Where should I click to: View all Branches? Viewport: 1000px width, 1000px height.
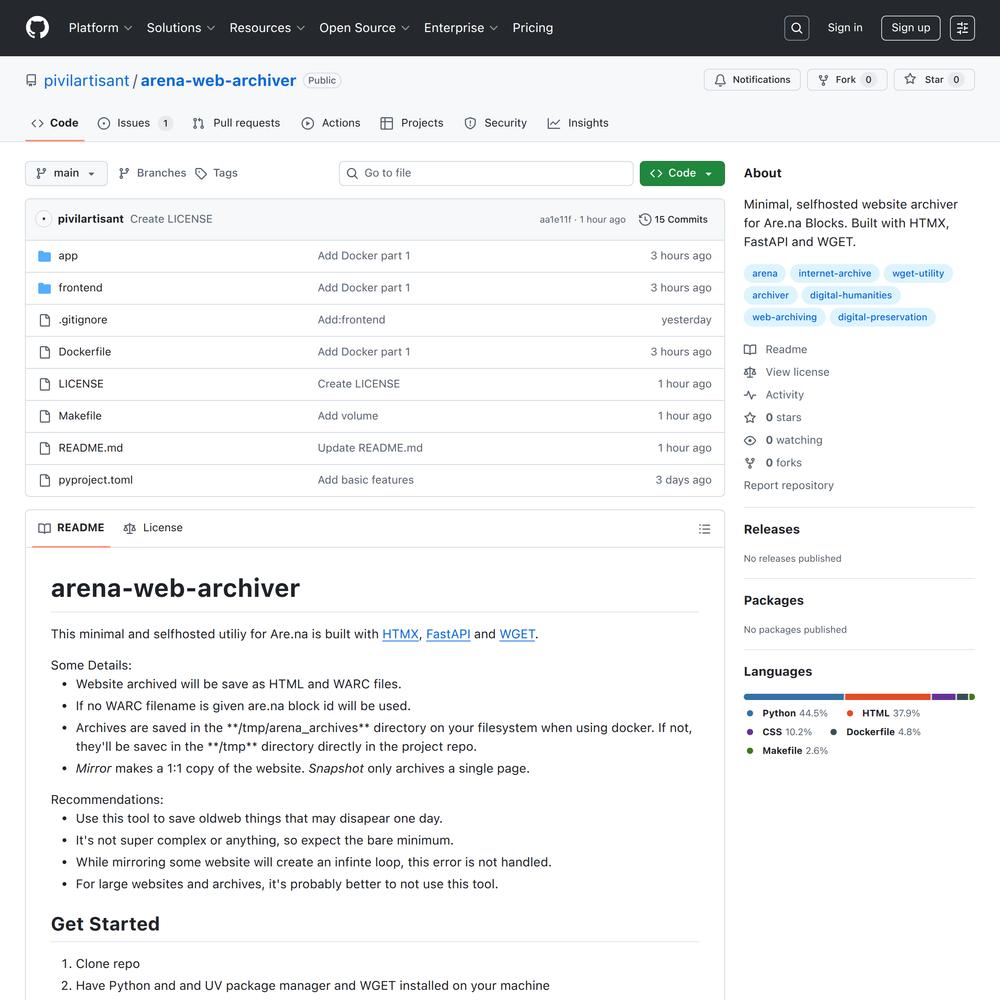pyautogui.click(x=152, y=173)
